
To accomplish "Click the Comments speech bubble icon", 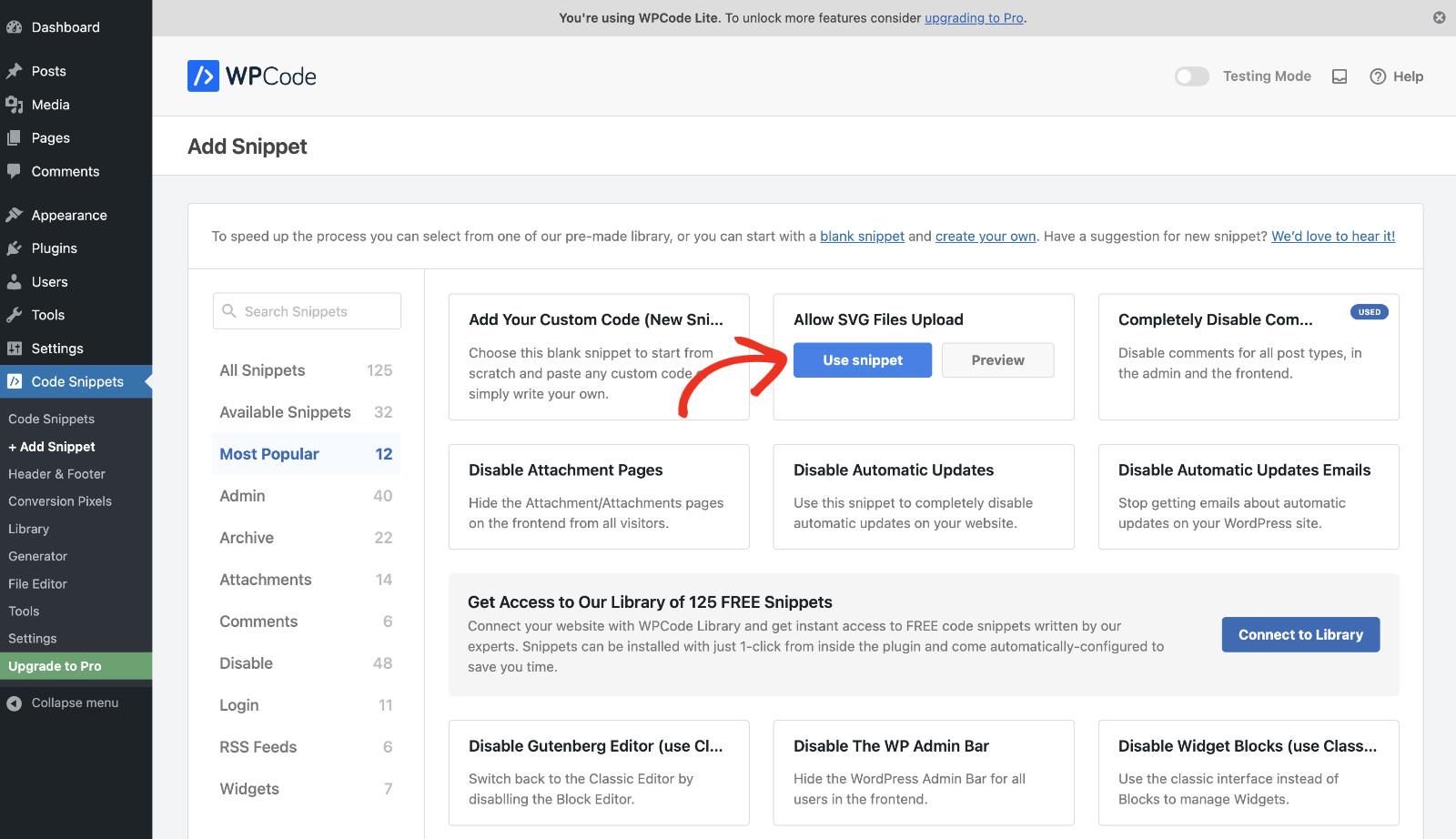I will [x=16, y=171].
